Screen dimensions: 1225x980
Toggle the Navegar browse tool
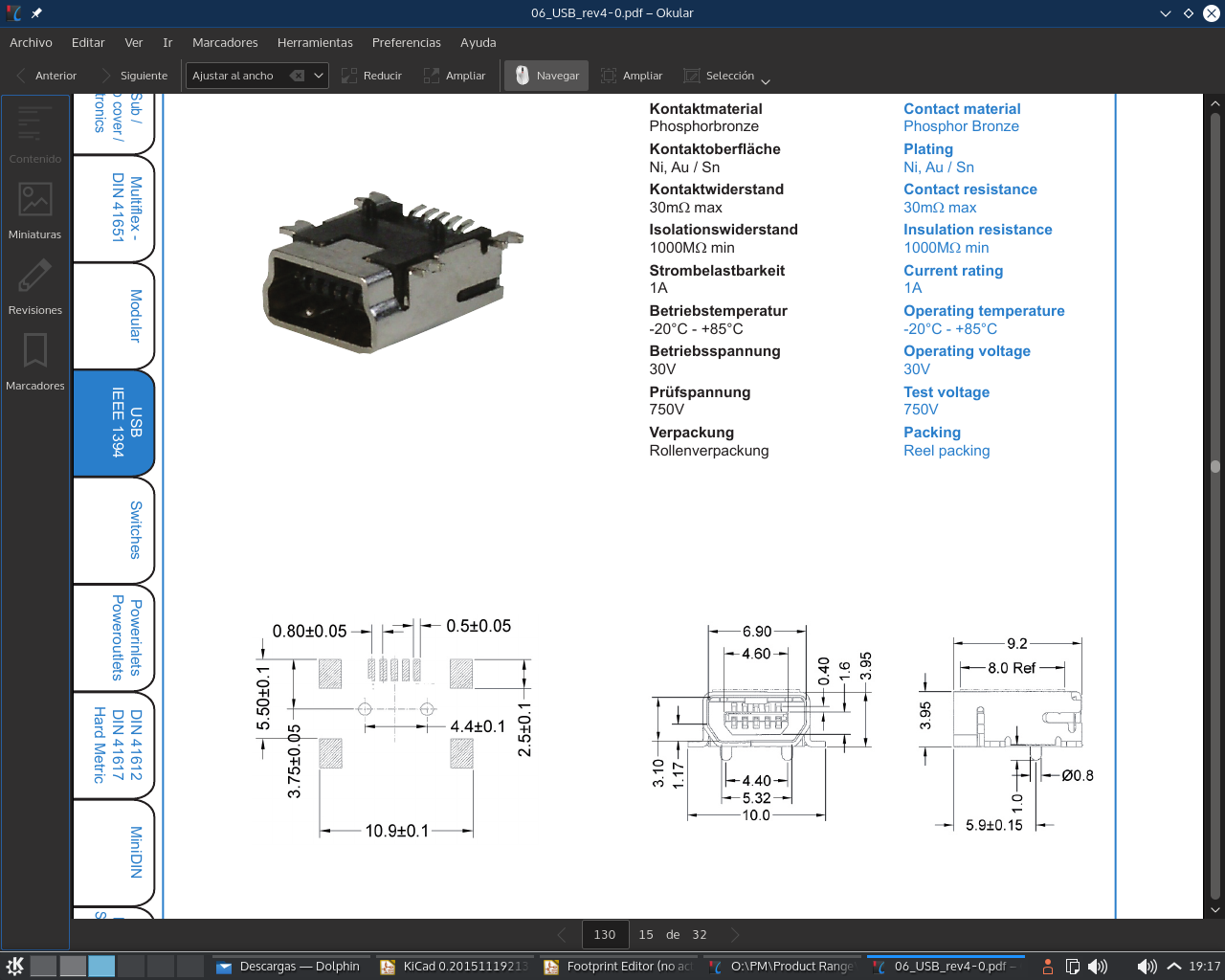pos(547,76)
